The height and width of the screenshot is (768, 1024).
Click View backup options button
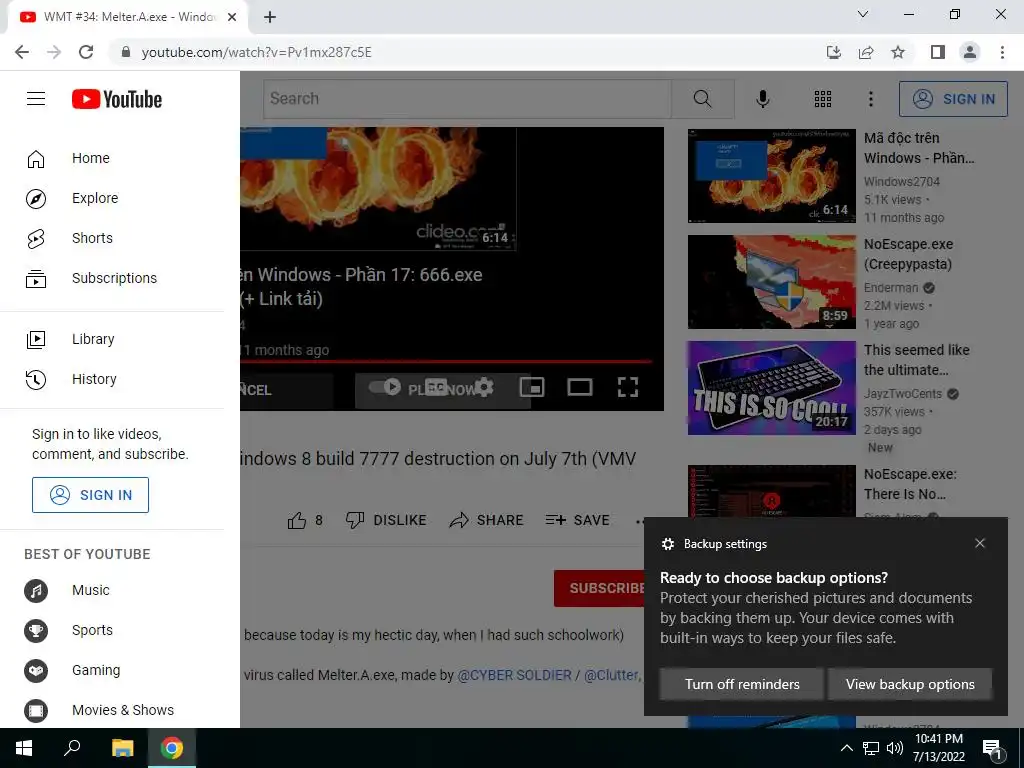pos(910,684)
